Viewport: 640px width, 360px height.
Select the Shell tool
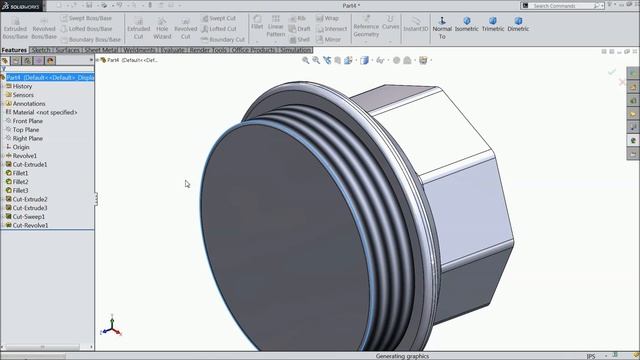click(x=300, y=40)
